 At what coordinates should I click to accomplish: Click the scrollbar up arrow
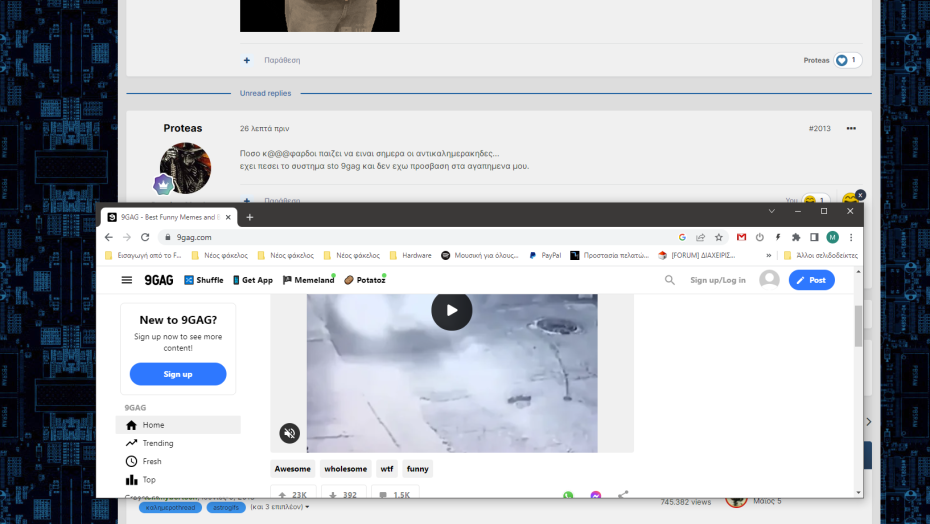pyautogui.click(x=858, y=271)
